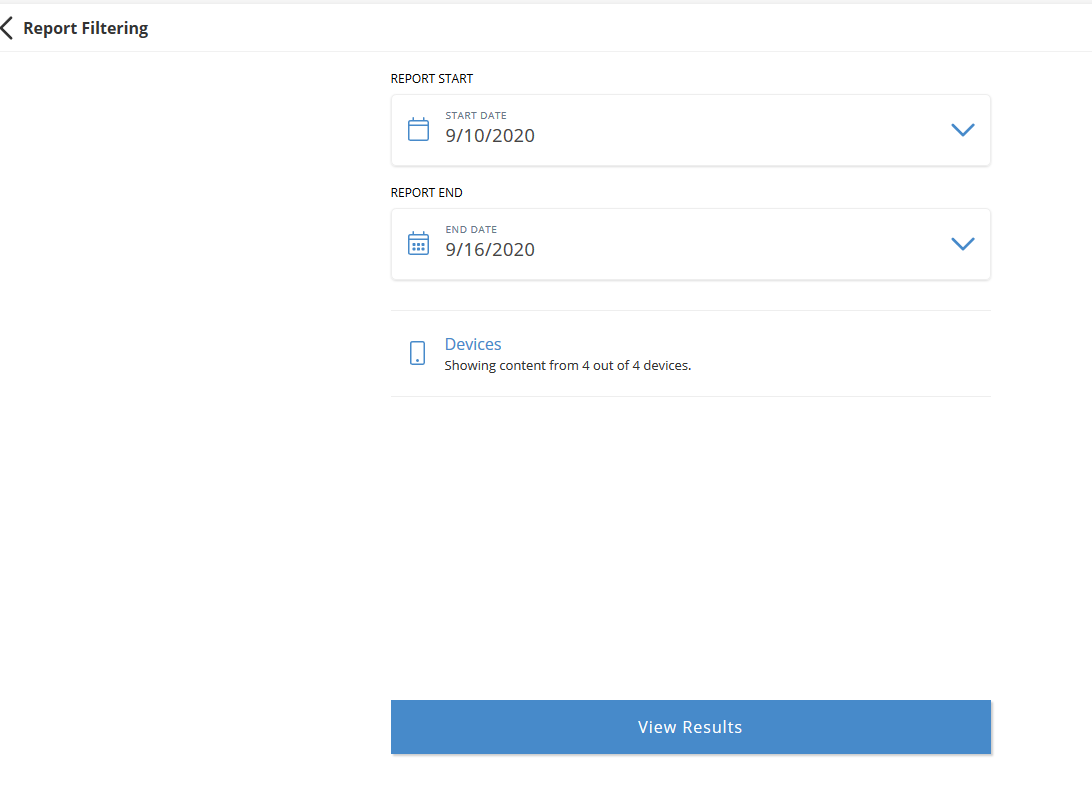Viewport: 1092px width, 791px height.
Task: Go back using the left arrow icon
Action: (x=7, y=29)
